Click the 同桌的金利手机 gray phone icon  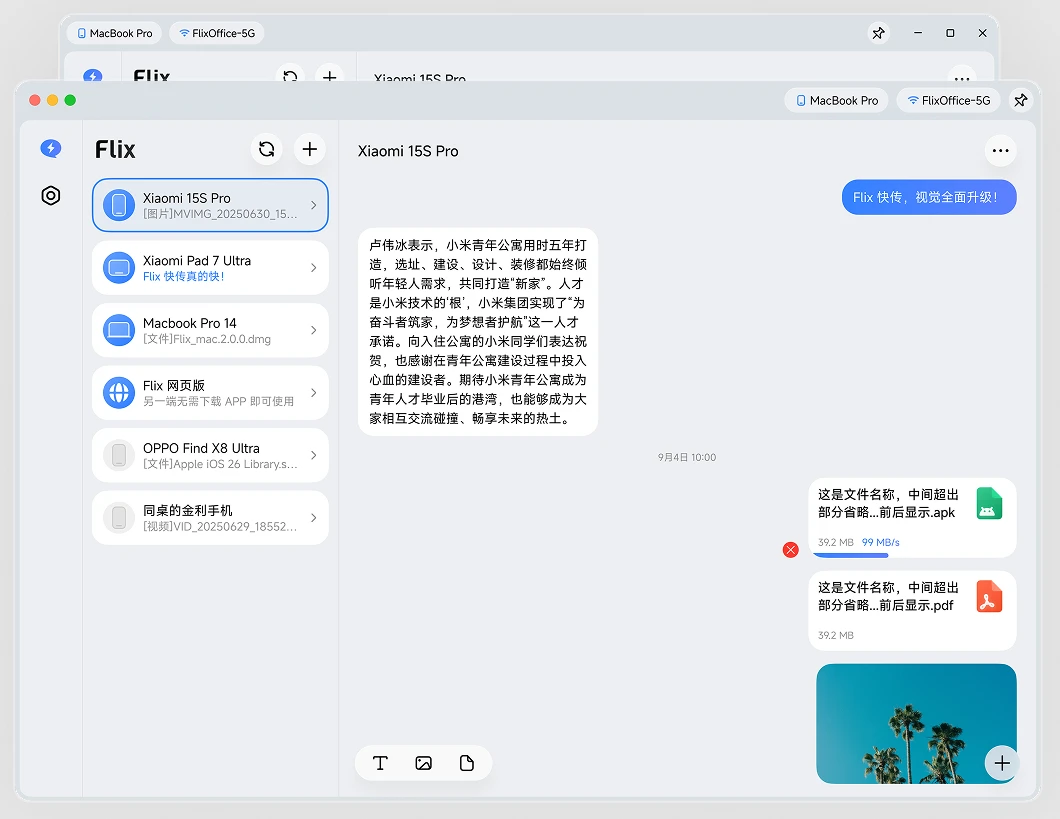point(119,518)
